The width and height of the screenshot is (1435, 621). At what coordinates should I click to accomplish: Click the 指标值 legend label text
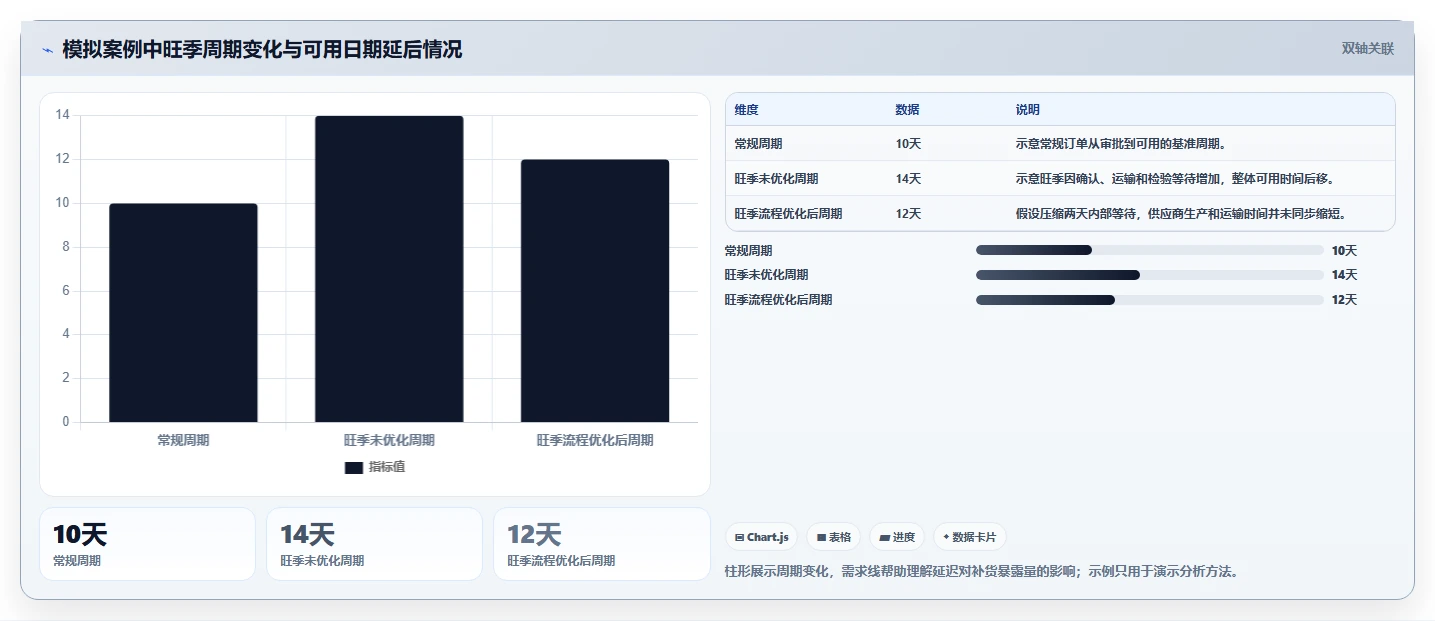click(387, 467)
